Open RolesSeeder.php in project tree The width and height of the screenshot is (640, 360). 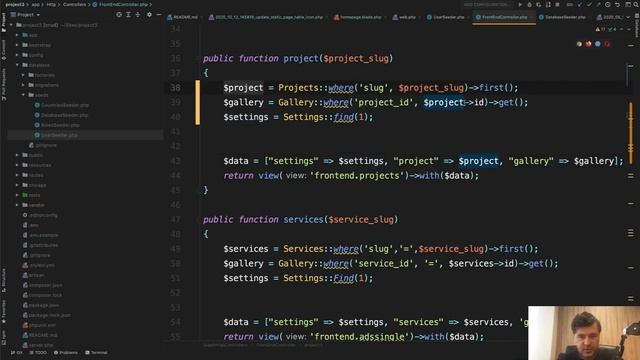58,125
